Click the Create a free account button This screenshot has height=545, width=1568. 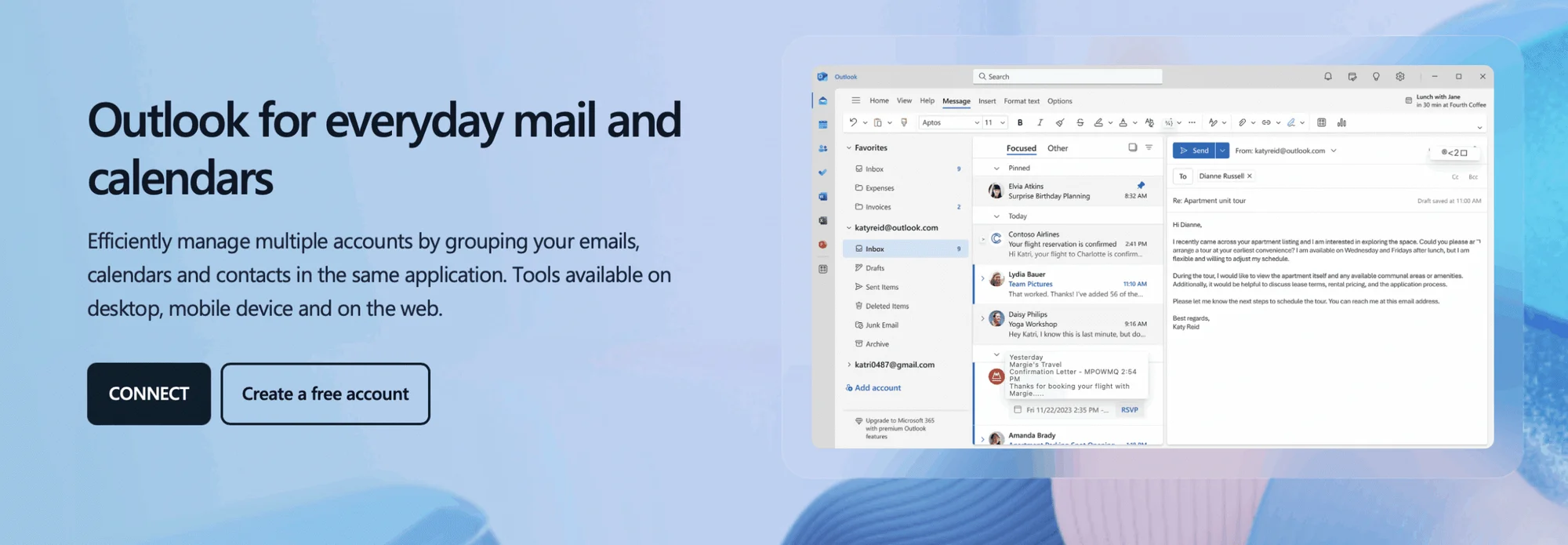click(325, 394)
